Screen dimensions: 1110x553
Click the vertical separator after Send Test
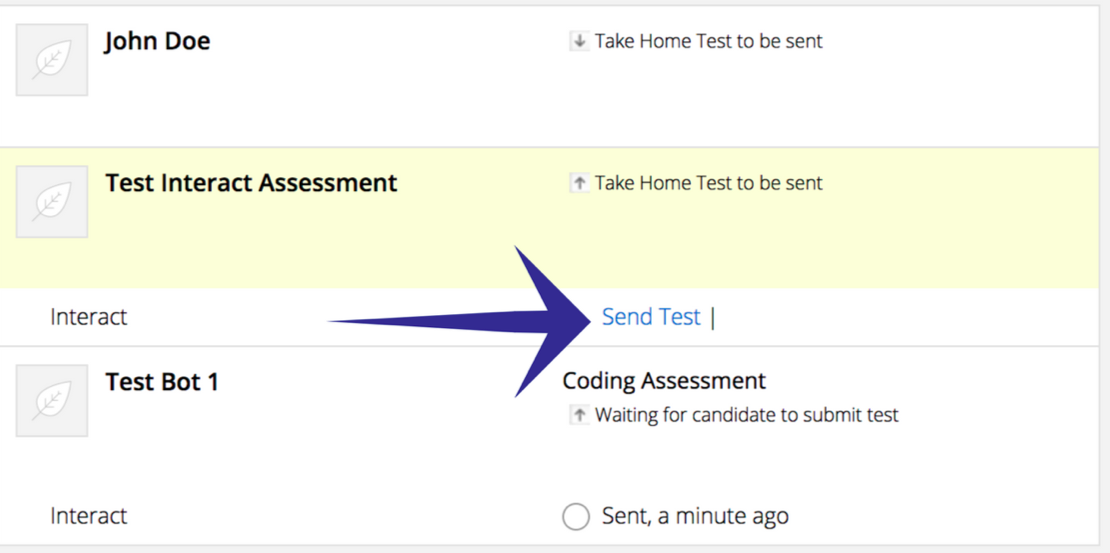[713, 318]
